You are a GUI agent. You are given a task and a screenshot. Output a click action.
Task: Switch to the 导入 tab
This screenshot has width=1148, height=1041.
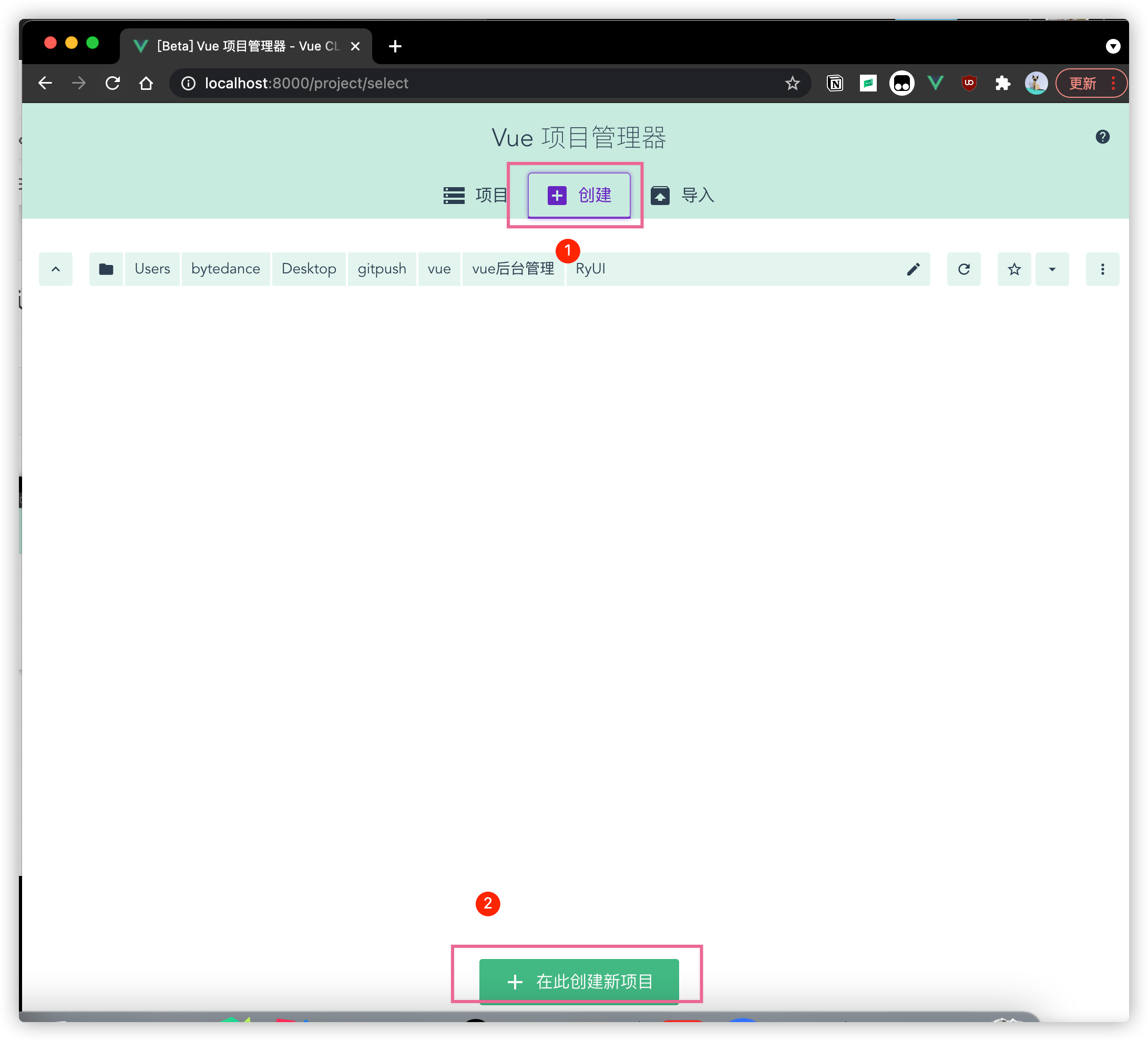682,196
